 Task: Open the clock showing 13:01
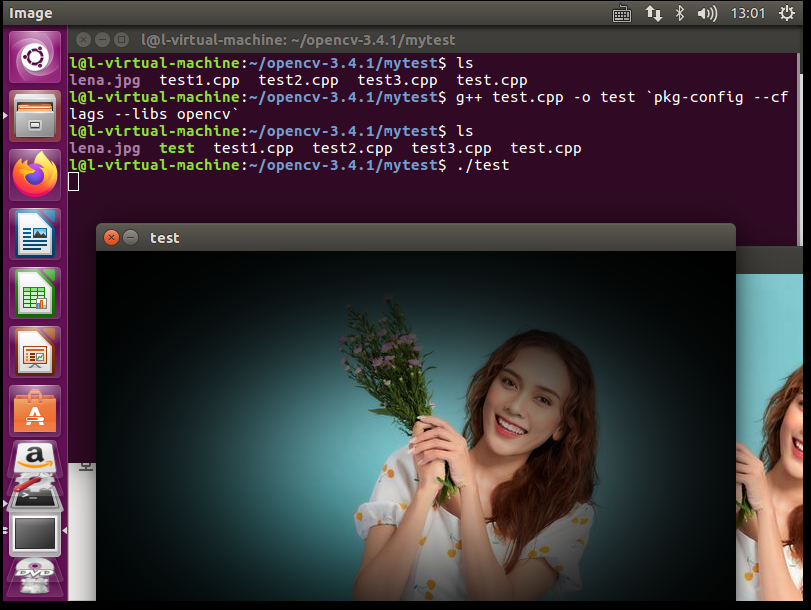(x=747, y=13)
